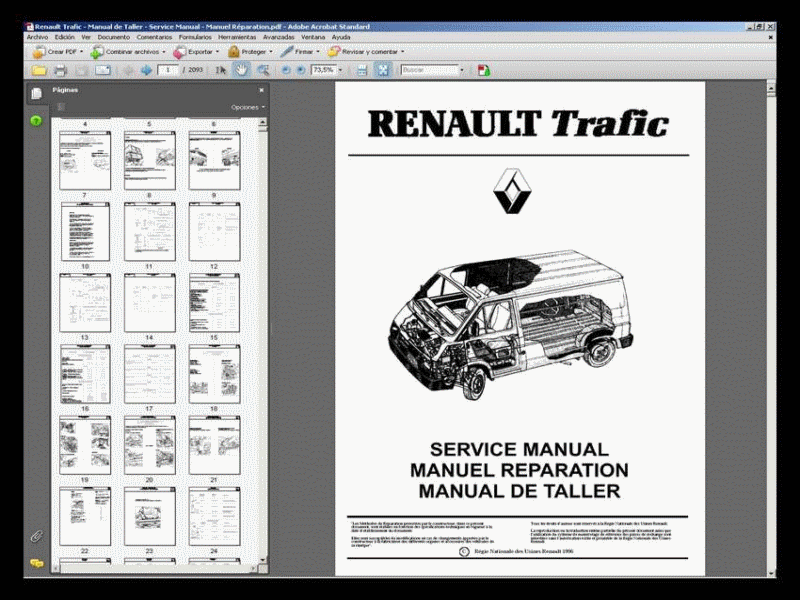
Task: Open the Revisar y comentar dropdown
Action: click(403, 52)
